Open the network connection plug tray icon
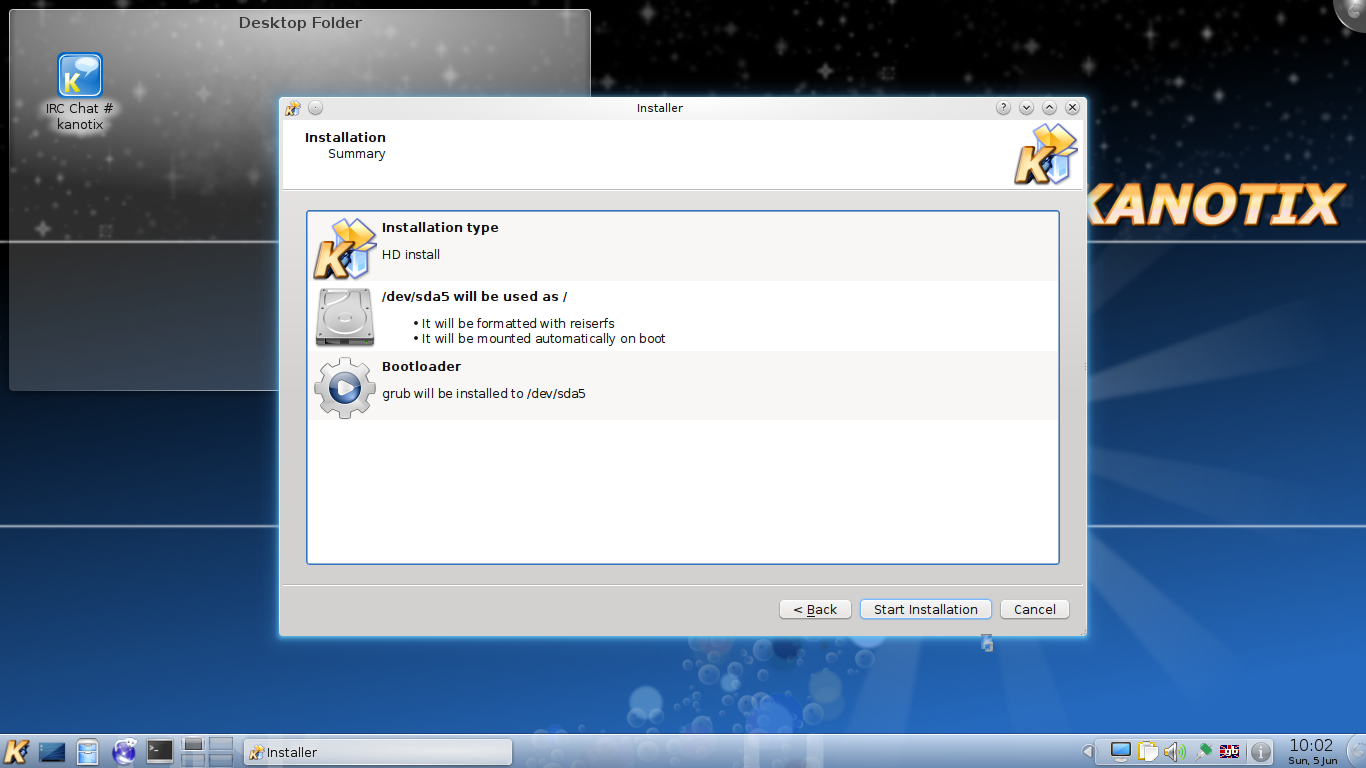 pos(1203,751)
